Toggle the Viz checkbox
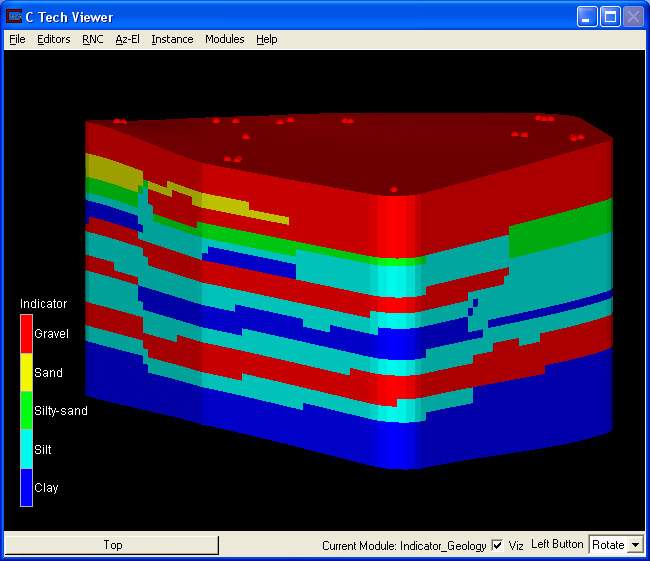Image resolution: width=650 pixels, height=561 pixels. (x=497, y=545)
